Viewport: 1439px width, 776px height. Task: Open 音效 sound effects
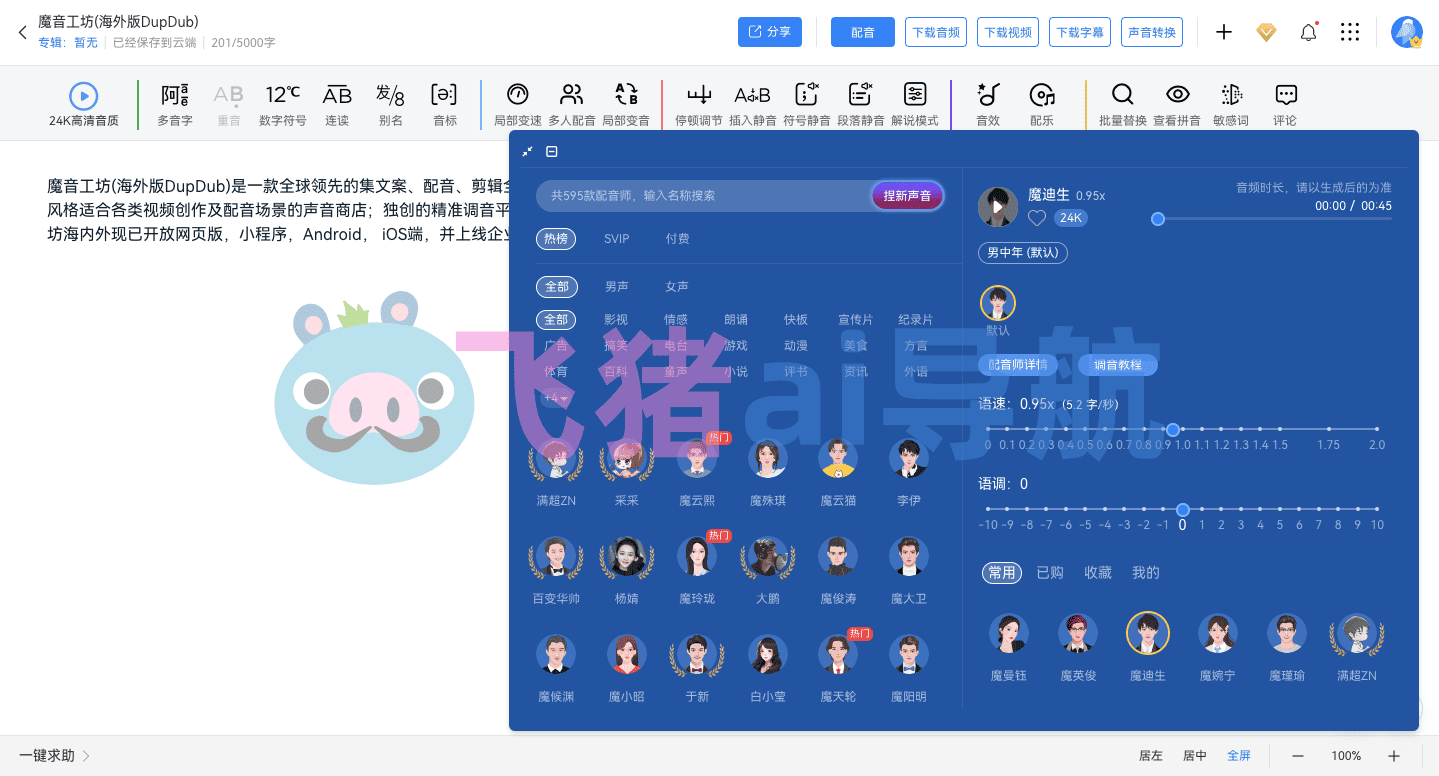coord(988,104)
